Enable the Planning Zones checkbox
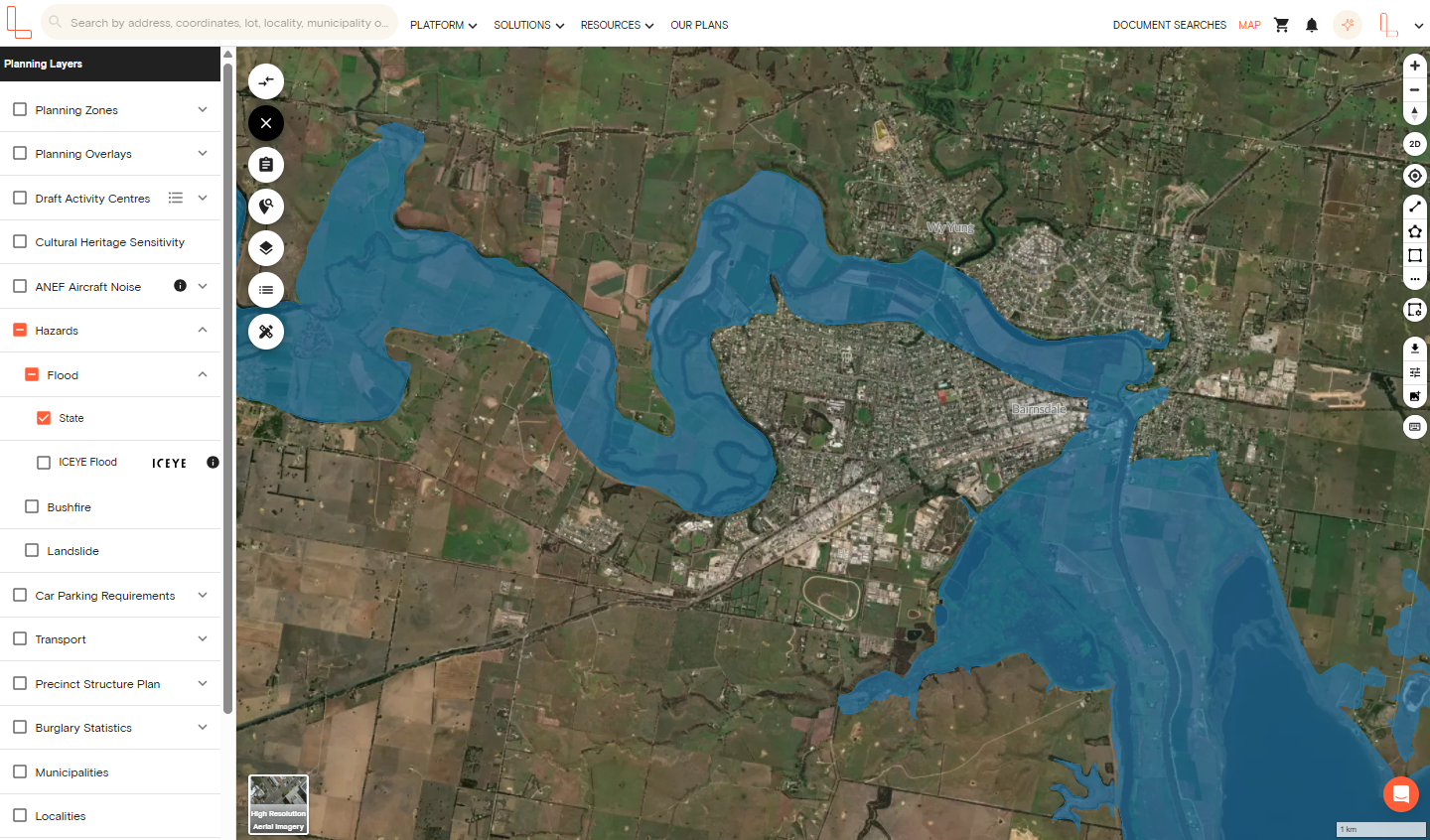1430x840 pixels. point(20,109)
